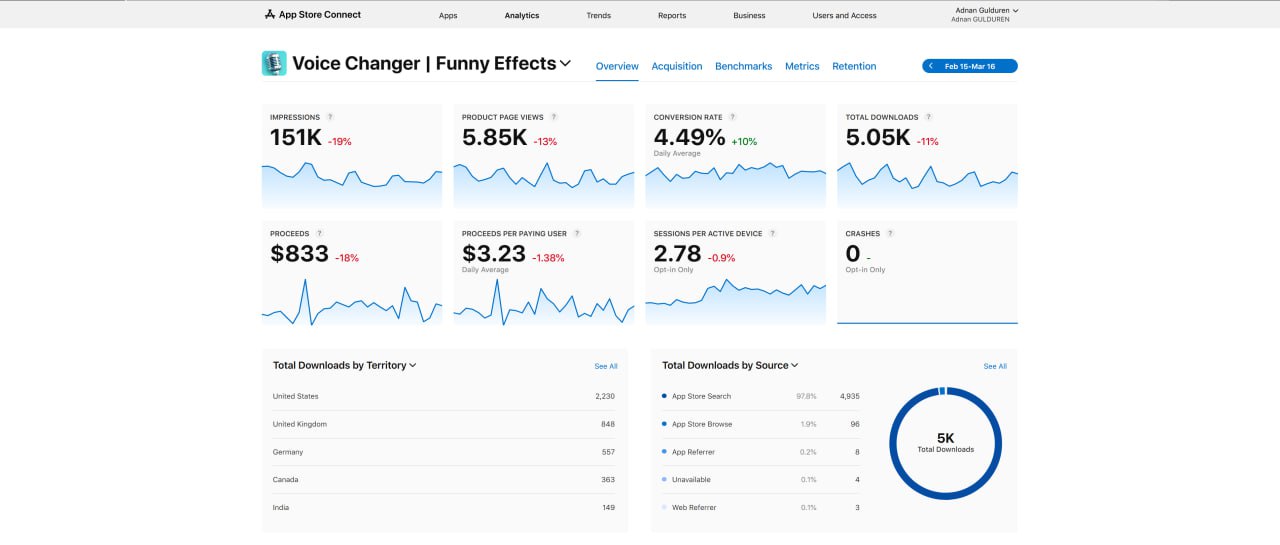Click the App Store Connect logo
The image size is (1280, 545).
tap(313, 15)
